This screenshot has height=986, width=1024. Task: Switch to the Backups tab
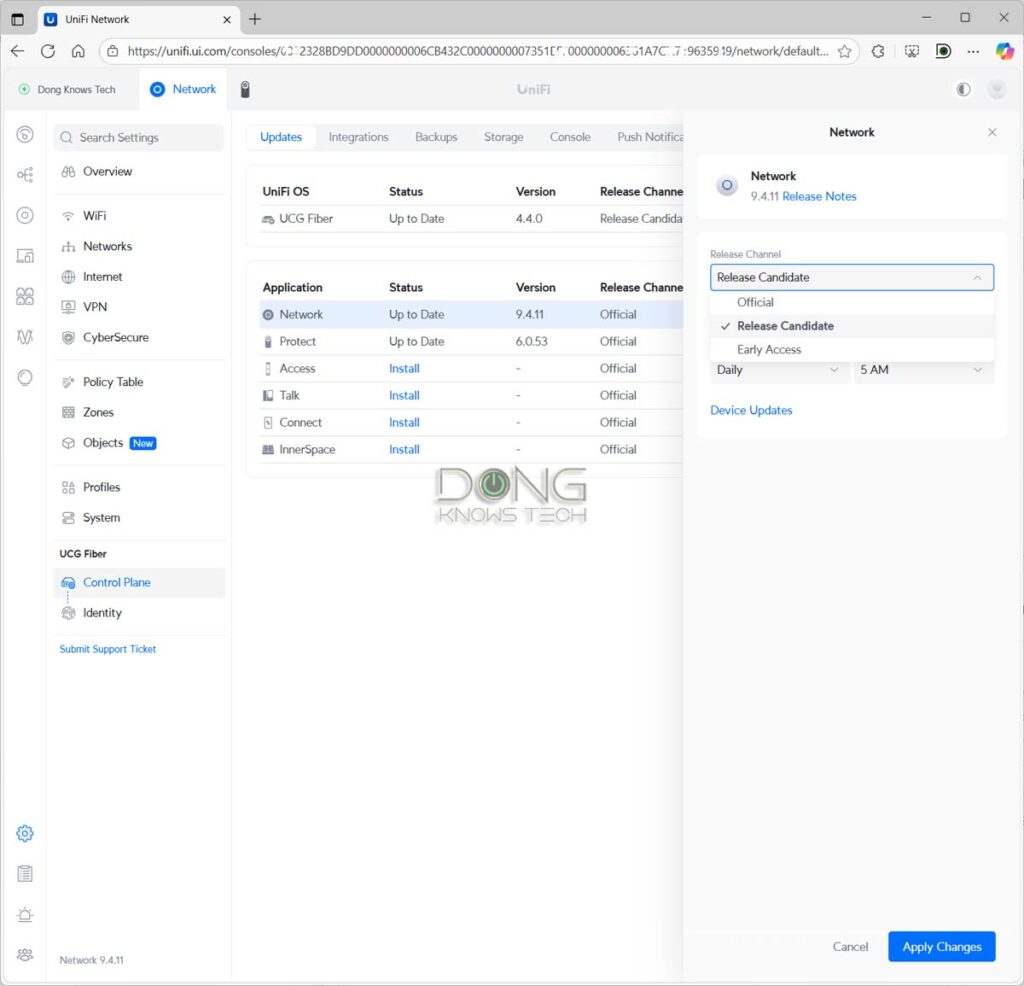(436, 137)
